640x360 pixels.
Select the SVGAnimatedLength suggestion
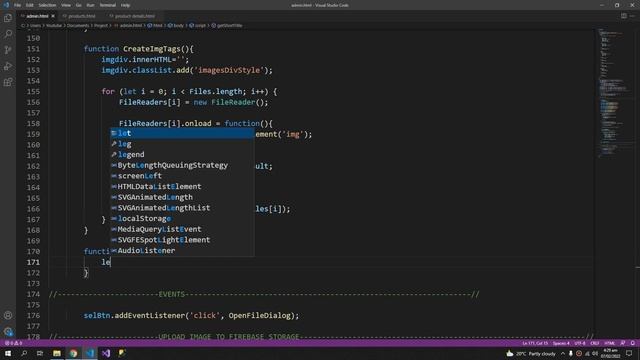(x=182, y=197)
